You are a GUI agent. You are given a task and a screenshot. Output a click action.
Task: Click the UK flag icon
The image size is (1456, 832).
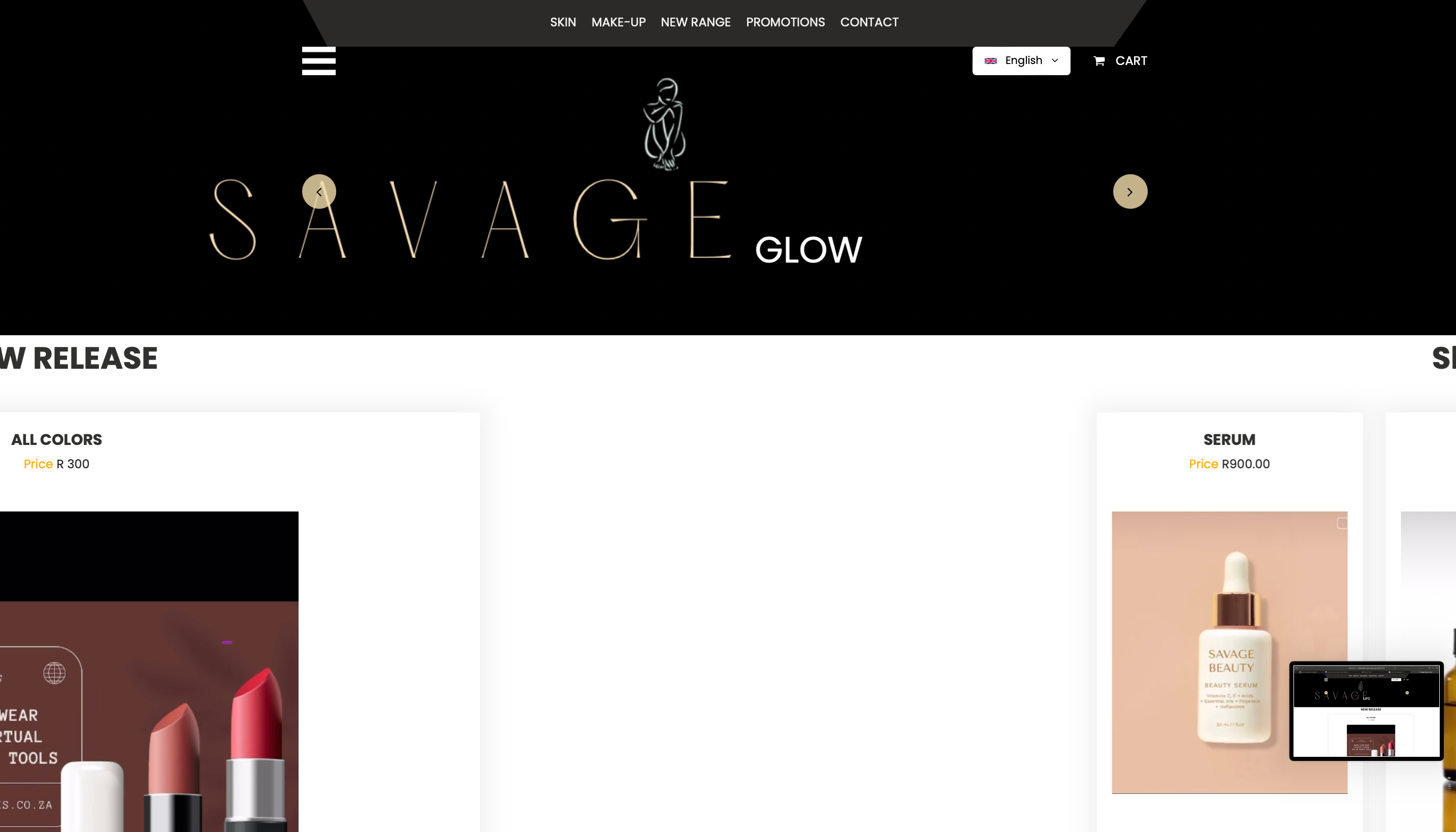(990, 60)
